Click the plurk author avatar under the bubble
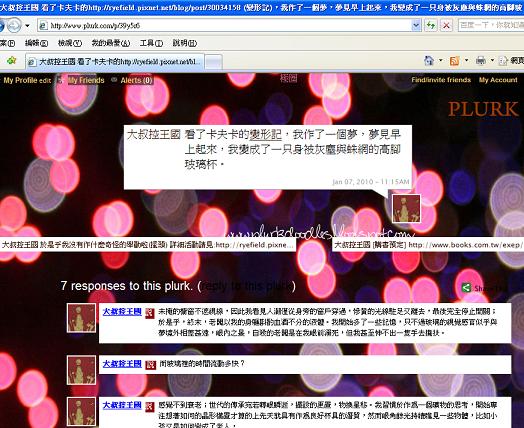This screenshot has width=524, height=428. [x=406, y=208]
